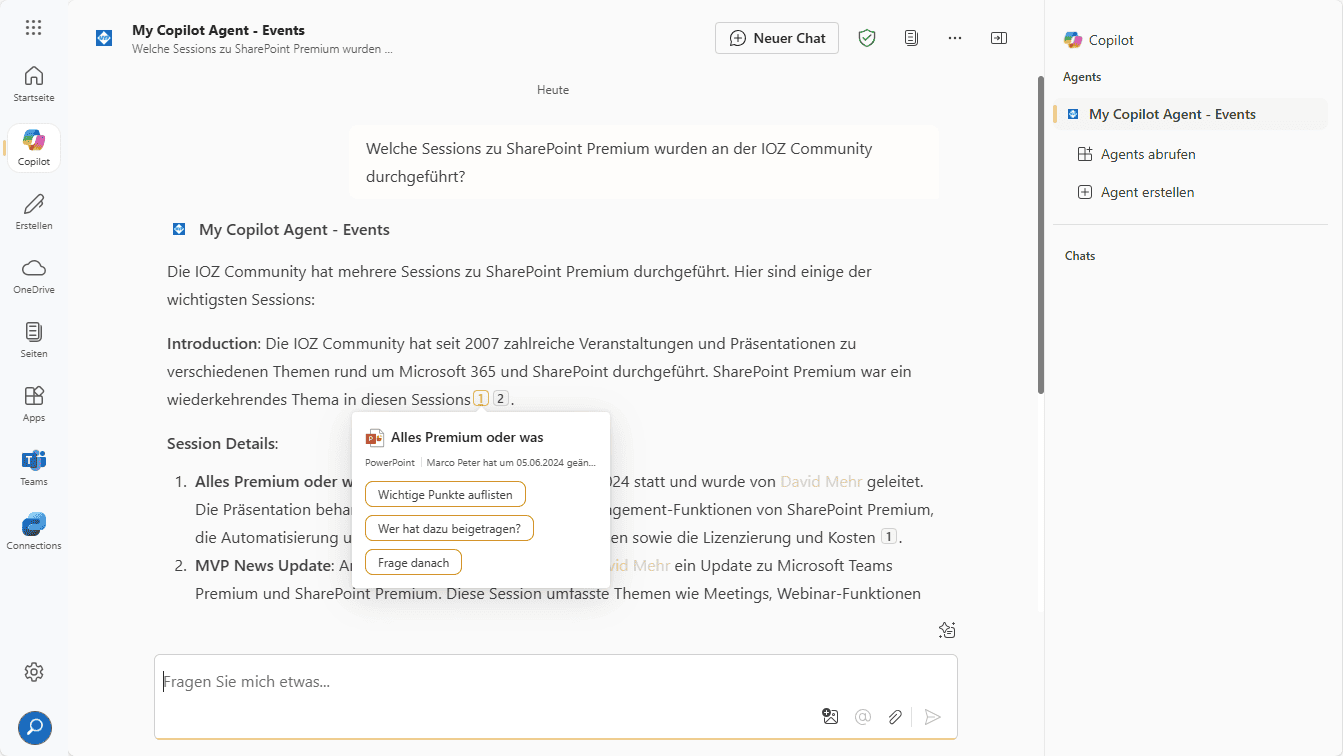1343x756 pixels.
Task: Open the more options ellipsis menu
Action: pos(955,38)
